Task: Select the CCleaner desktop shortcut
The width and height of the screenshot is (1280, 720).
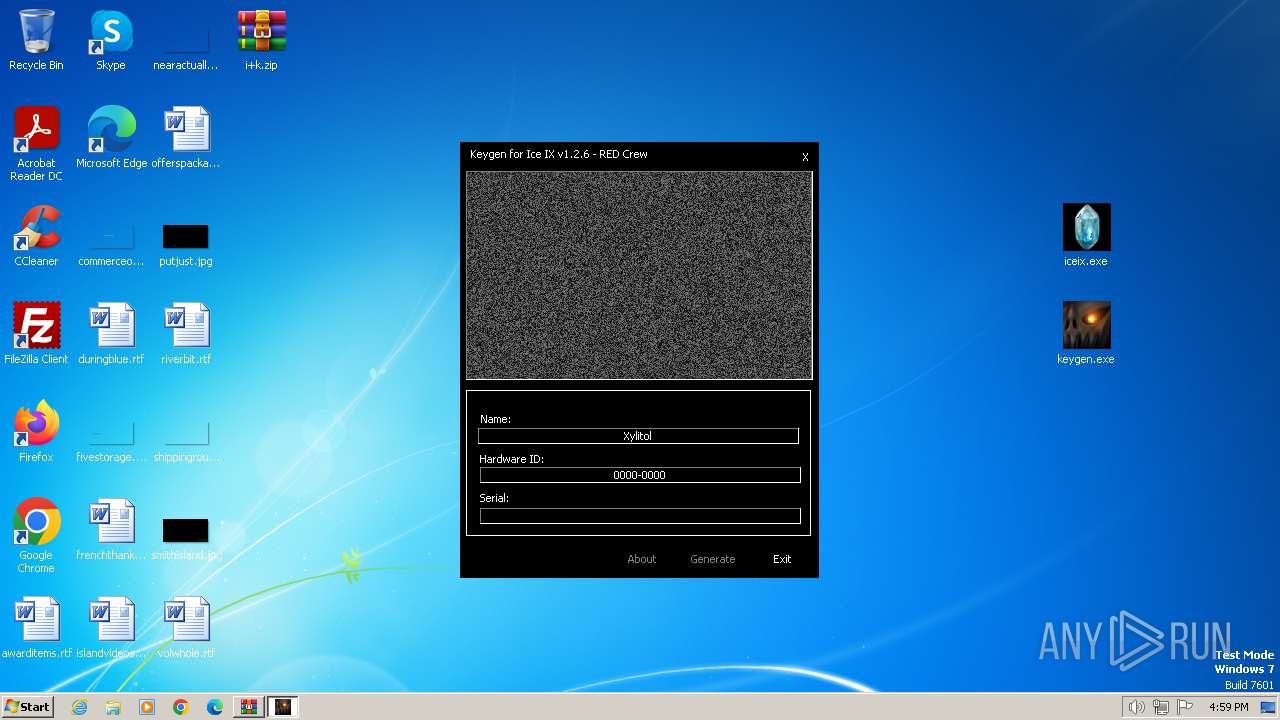Action: click(36, 236)
